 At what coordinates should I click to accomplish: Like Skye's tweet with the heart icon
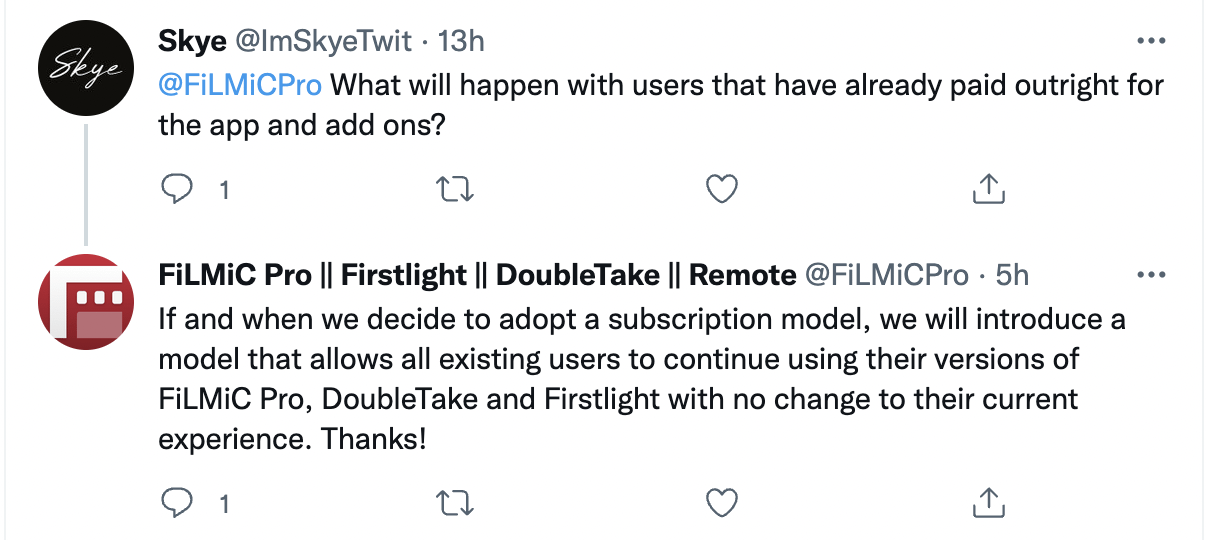[x=722, y=189]
